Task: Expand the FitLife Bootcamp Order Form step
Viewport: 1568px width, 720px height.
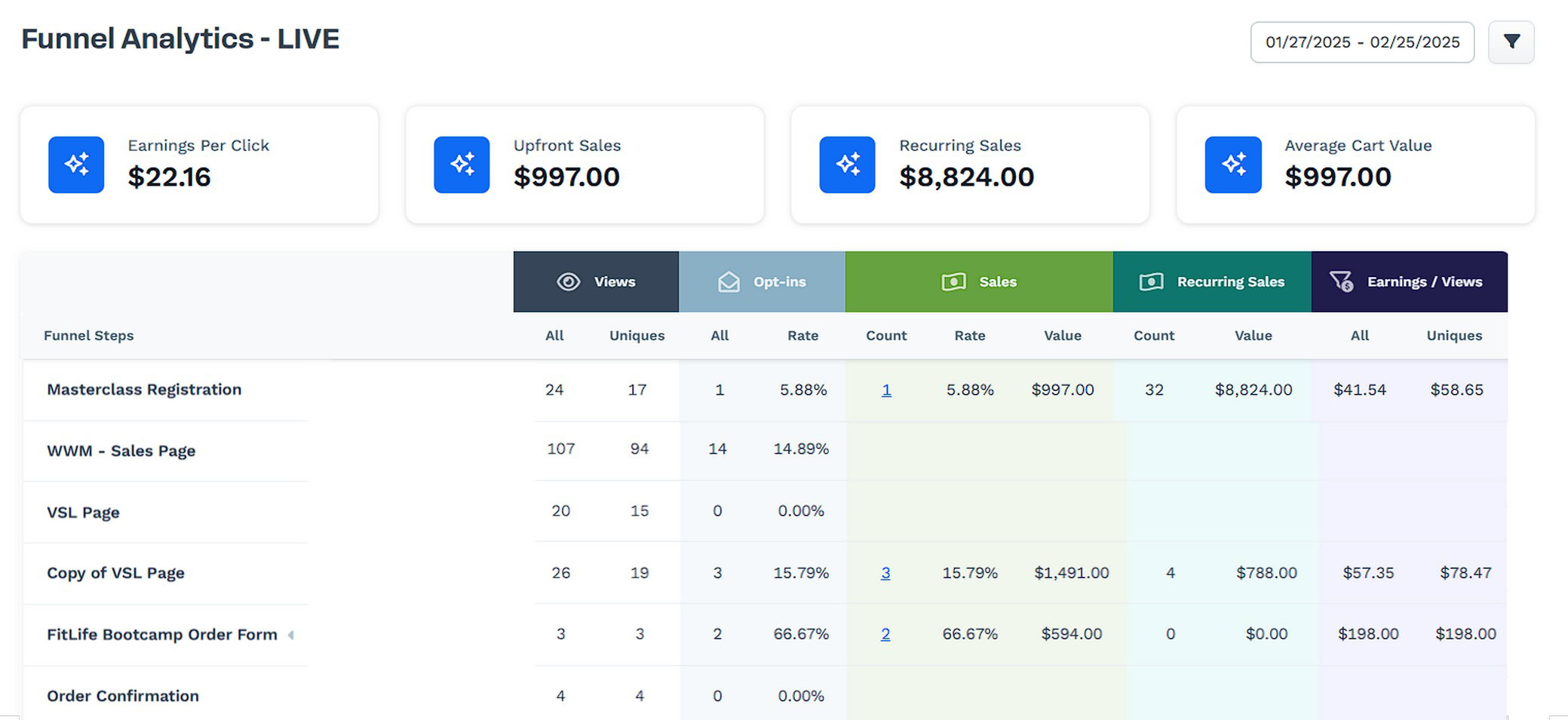Action: [x=292, y=635]
